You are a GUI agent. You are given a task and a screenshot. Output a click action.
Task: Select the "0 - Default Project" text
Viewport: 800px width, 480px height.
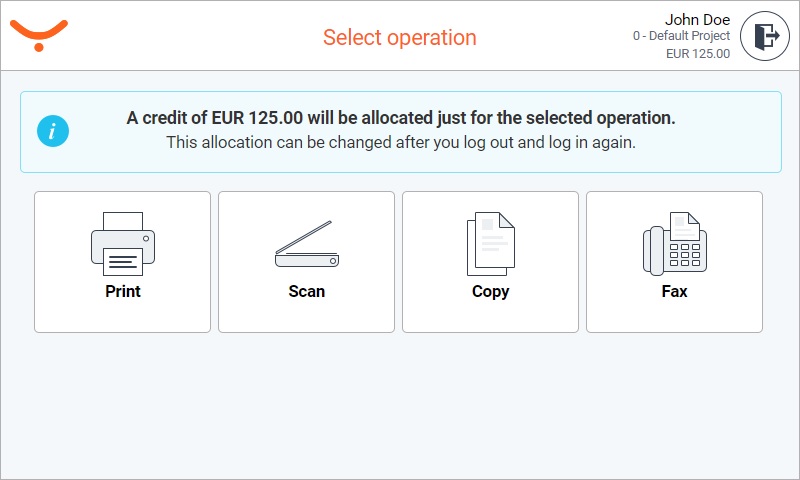681,36
